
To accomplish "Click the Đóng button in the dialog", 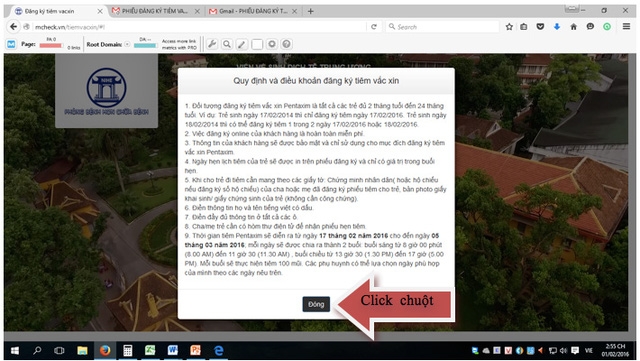I will click(316, 304).
